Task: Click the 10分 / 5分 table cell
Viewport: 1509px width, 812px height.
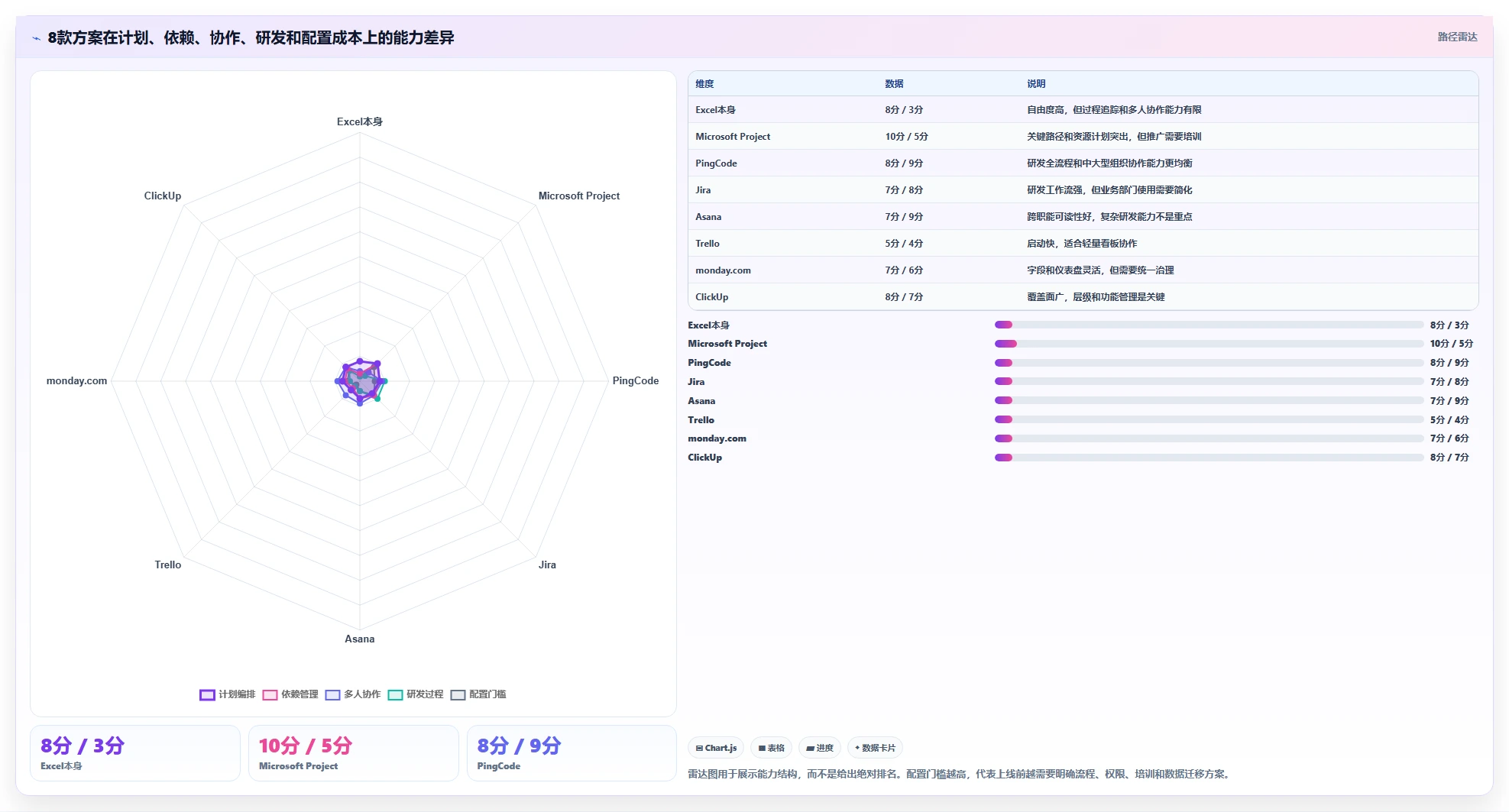Action: pos(906,137)
